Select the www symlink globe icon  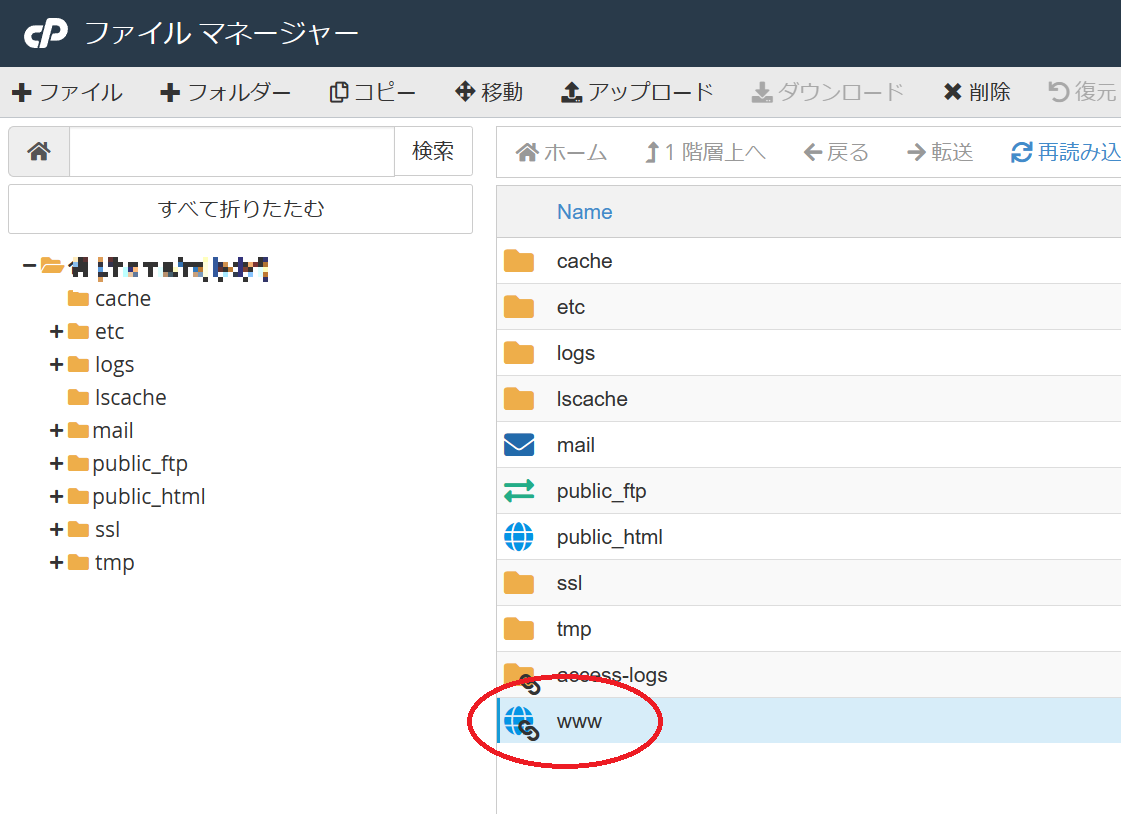tap(520, 722)
